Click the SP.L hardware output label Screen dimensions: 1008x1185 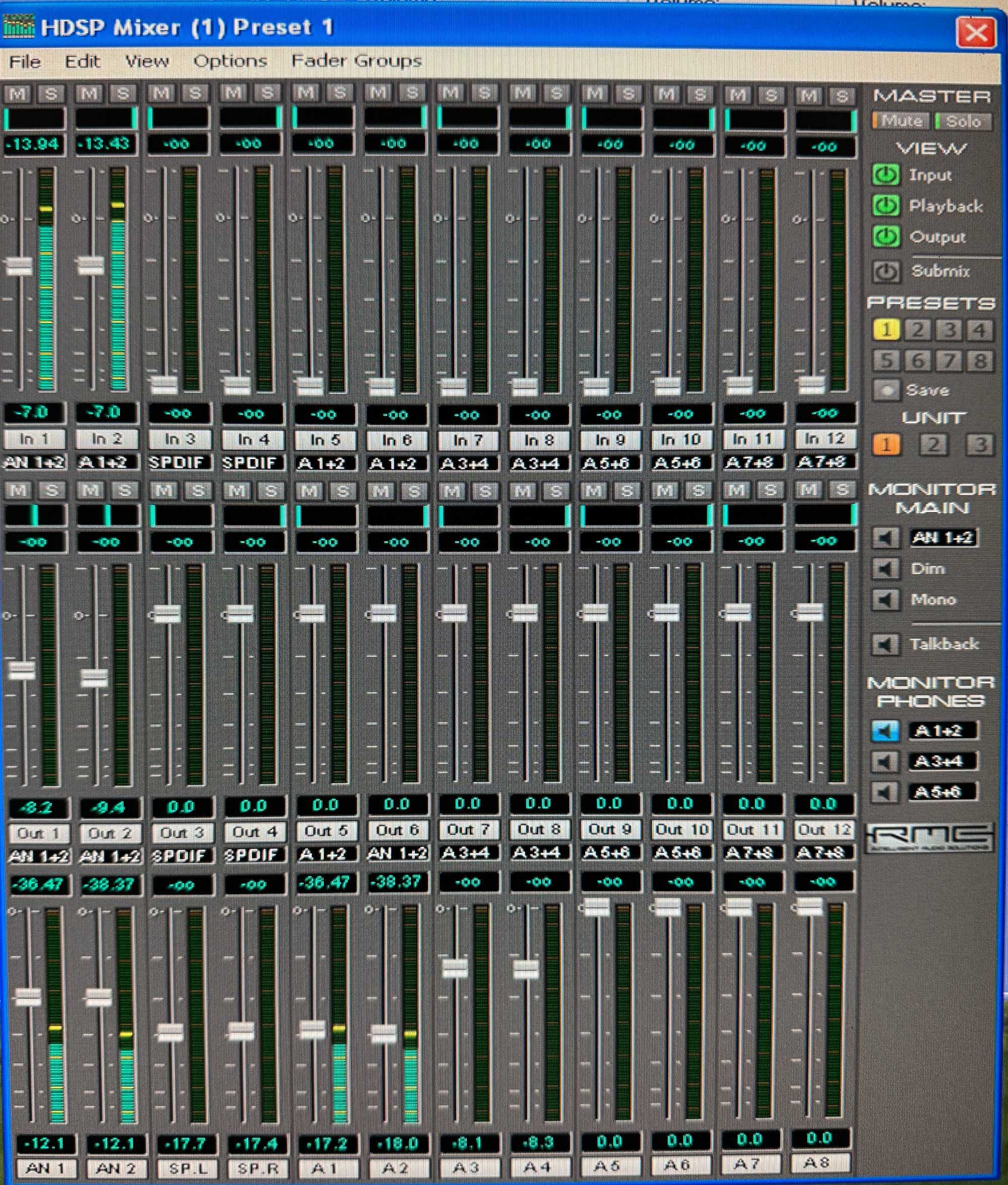tap(187, 1168)
